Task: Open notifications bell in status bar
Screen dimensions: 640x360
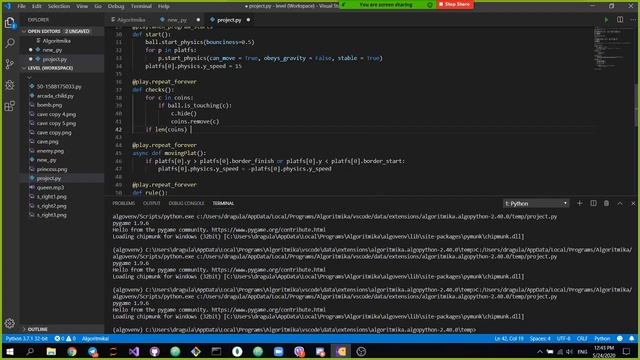Action: (x=631, y=338)
